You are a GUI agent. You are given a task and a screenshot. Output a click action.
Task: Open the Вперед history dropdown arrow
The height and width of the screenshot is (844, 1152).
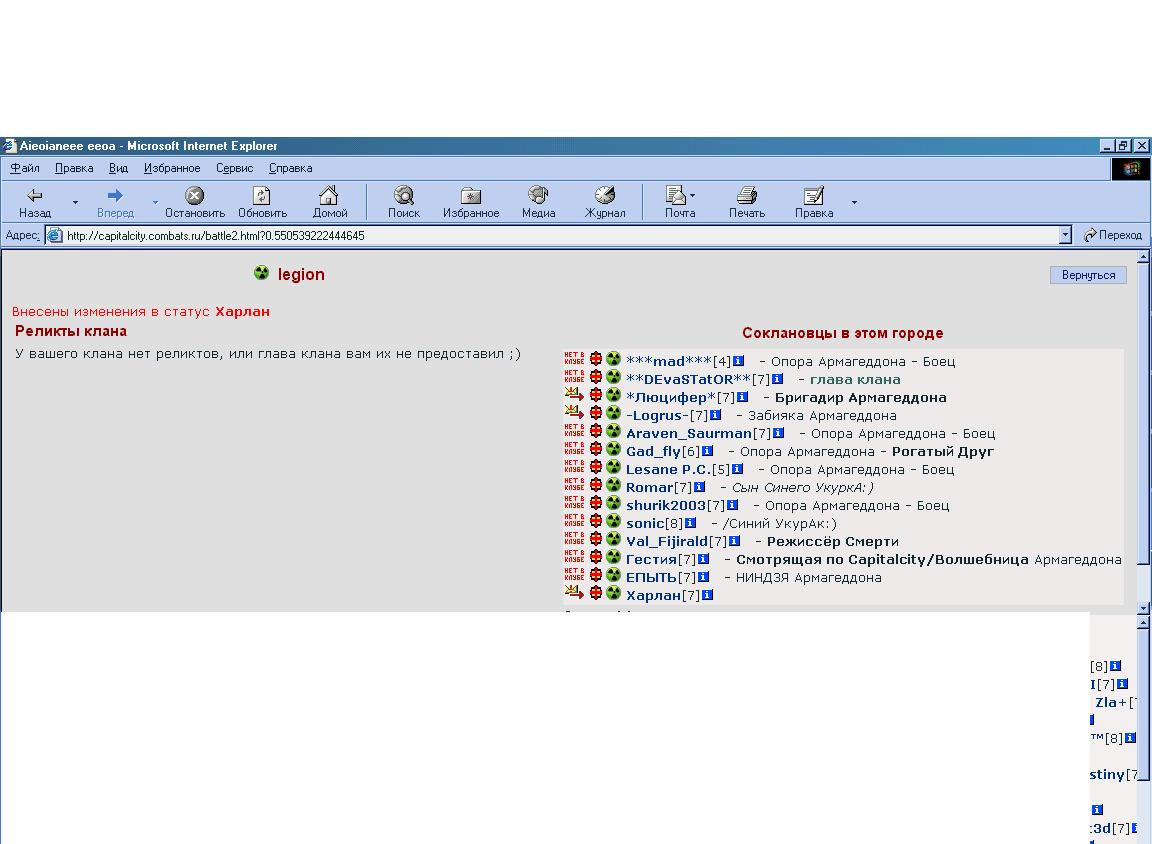pos(155,202)
